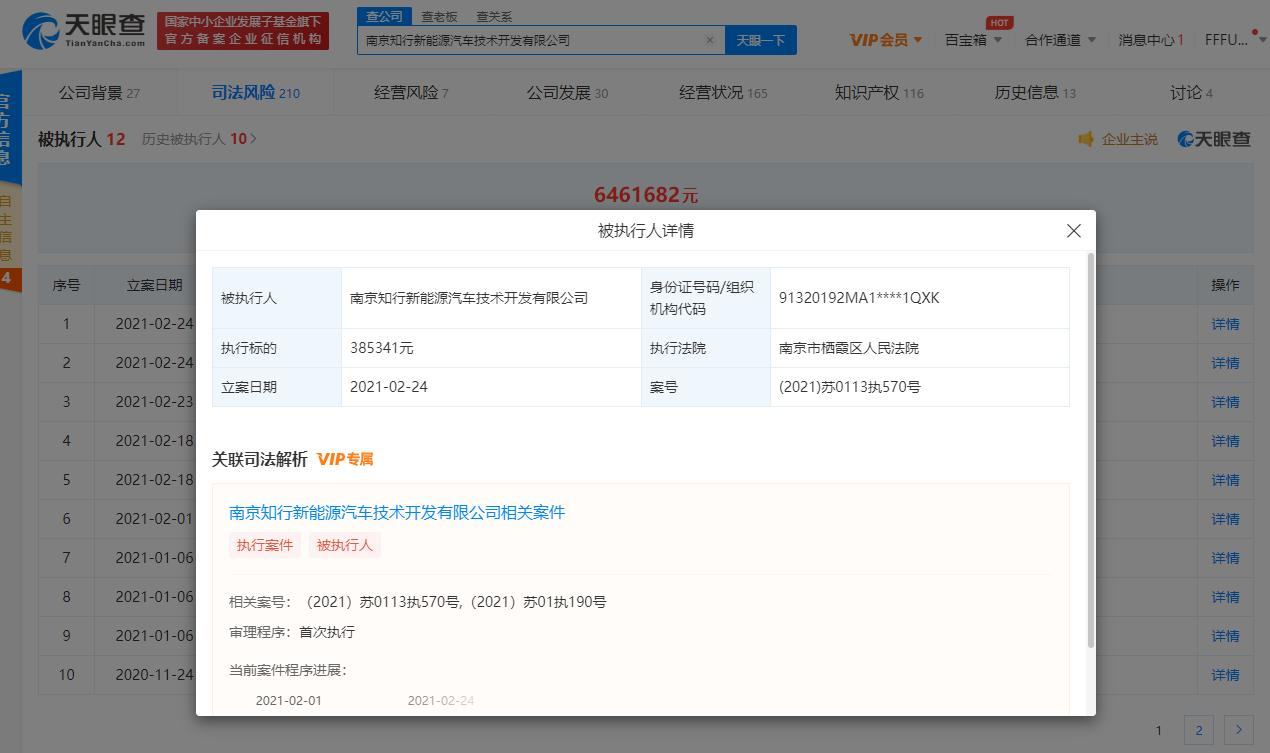Image resolution: width=1270 pixels, height=753 pixels.
Task: Switch to the 公司发展 tab
Action: 567,93
